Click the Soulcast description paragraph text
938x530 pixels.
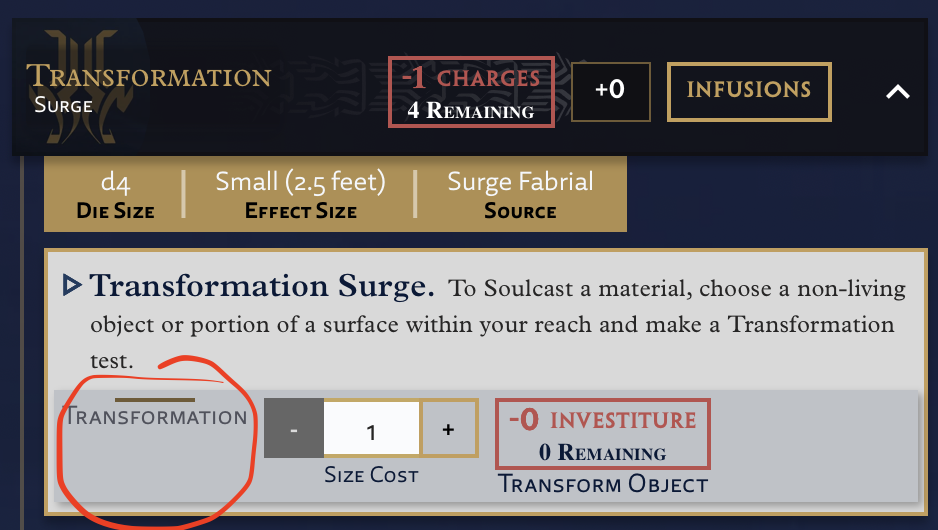498,324
